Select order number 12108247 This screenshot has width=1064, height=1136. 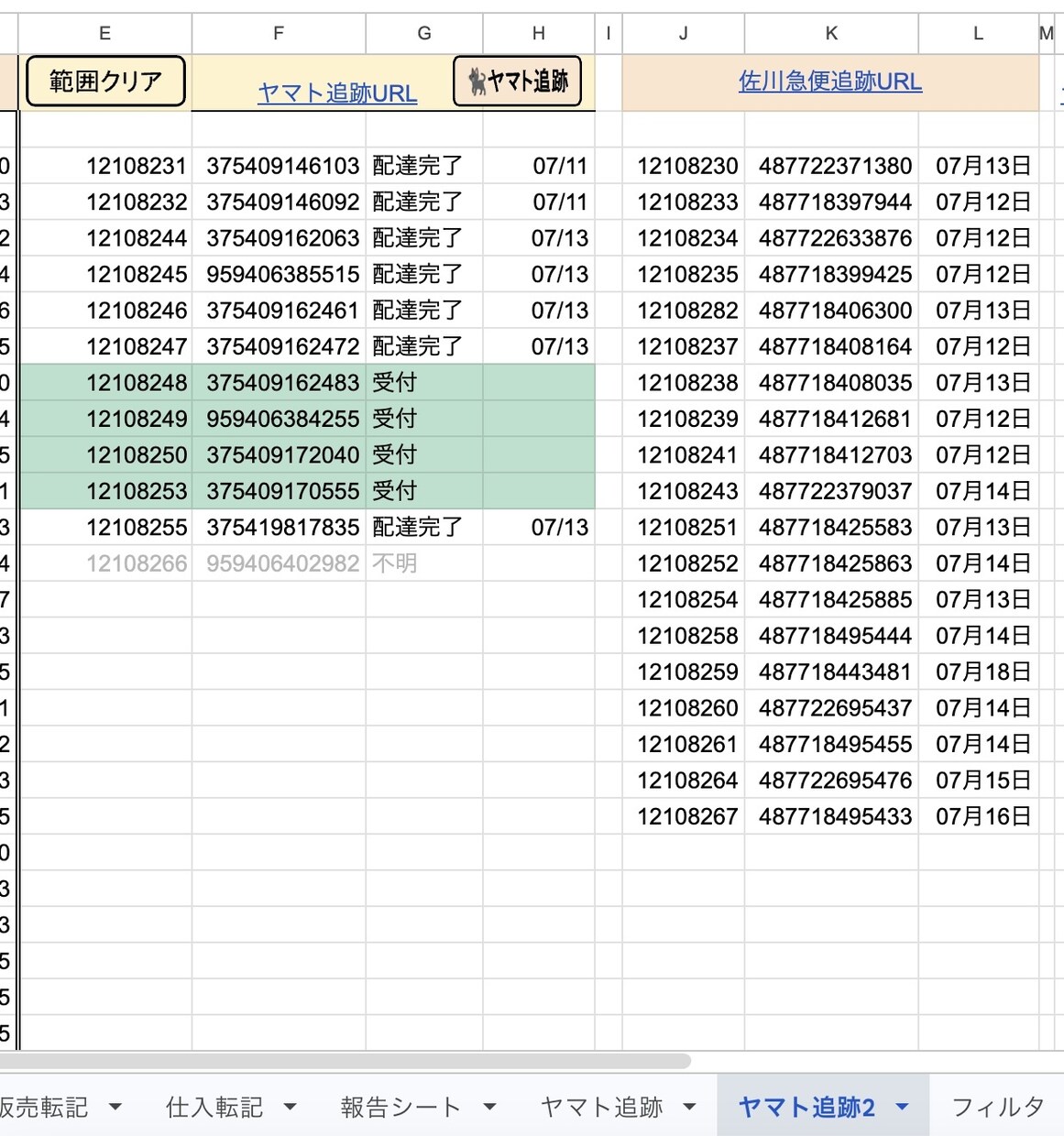pyautogui.click(x=105, y=346)
